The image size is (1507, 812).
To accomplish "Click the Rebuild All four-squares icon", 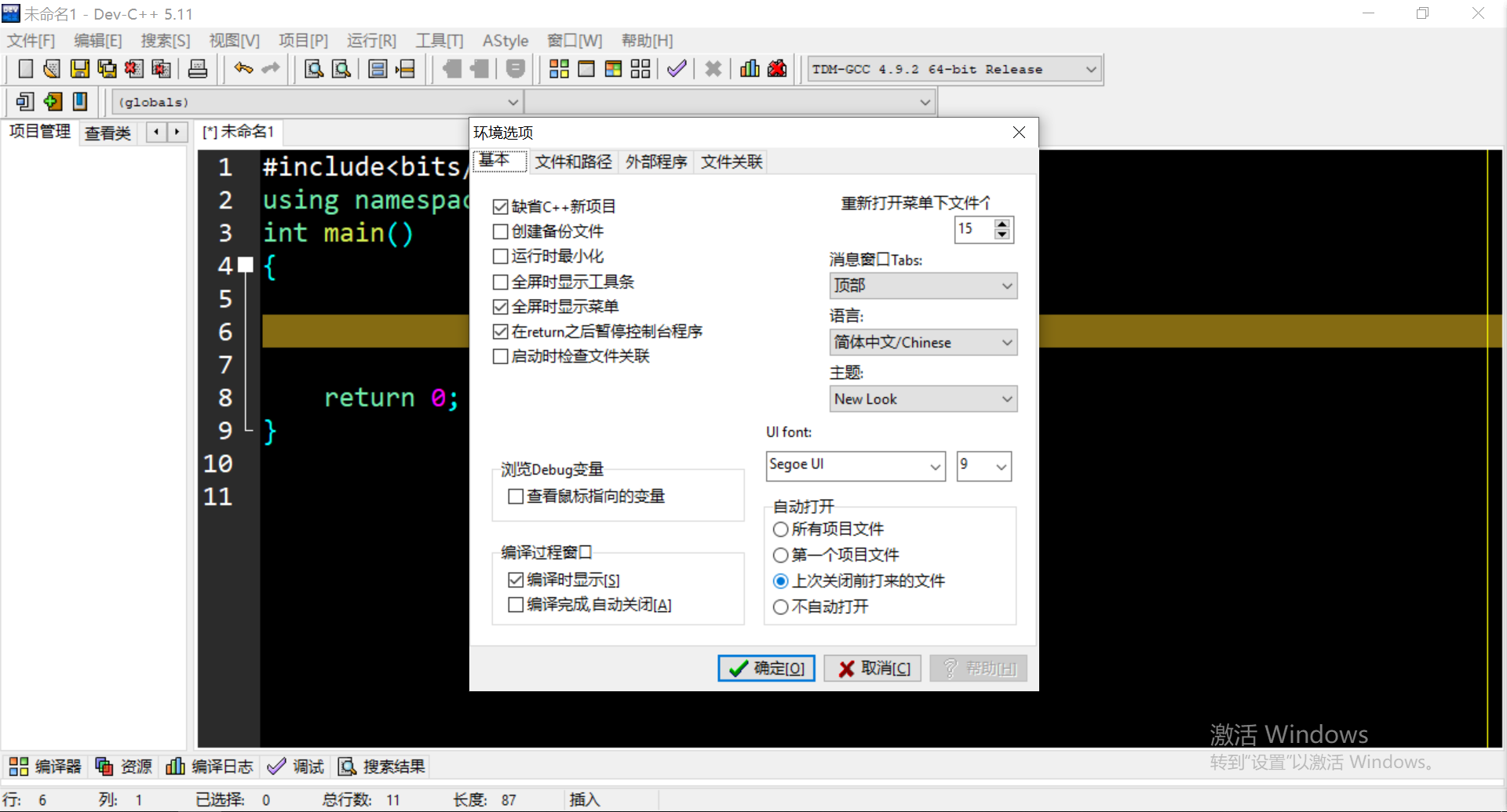I will point(640,69).
